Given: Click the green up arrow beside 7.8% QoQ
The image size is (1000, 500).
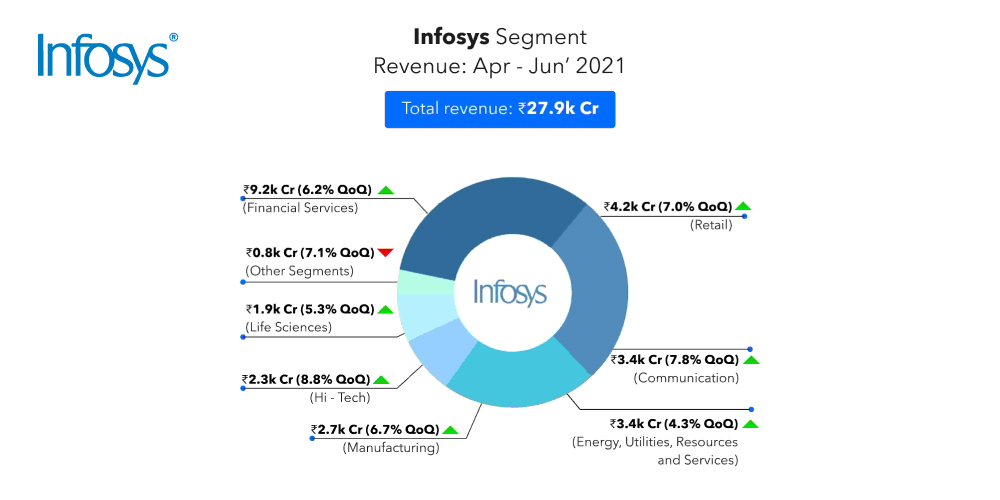Looking at the screenshot, I should 752,360.
